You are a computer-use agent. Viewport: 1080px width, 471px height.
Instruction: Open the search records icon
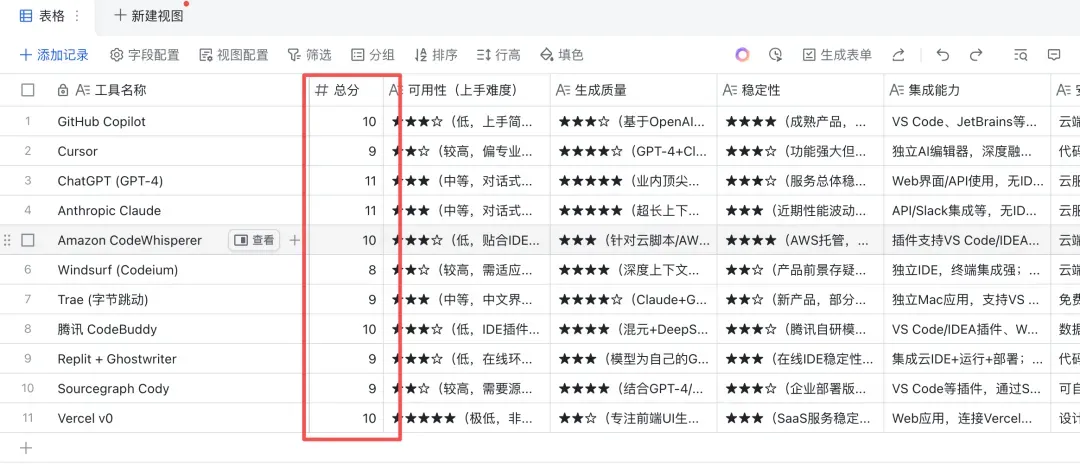(x=1020, y=55)
